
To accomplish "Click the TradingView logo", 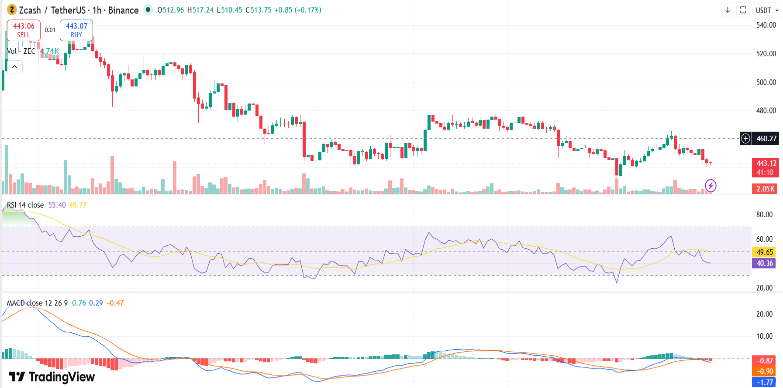I will (x=52, y=376).
